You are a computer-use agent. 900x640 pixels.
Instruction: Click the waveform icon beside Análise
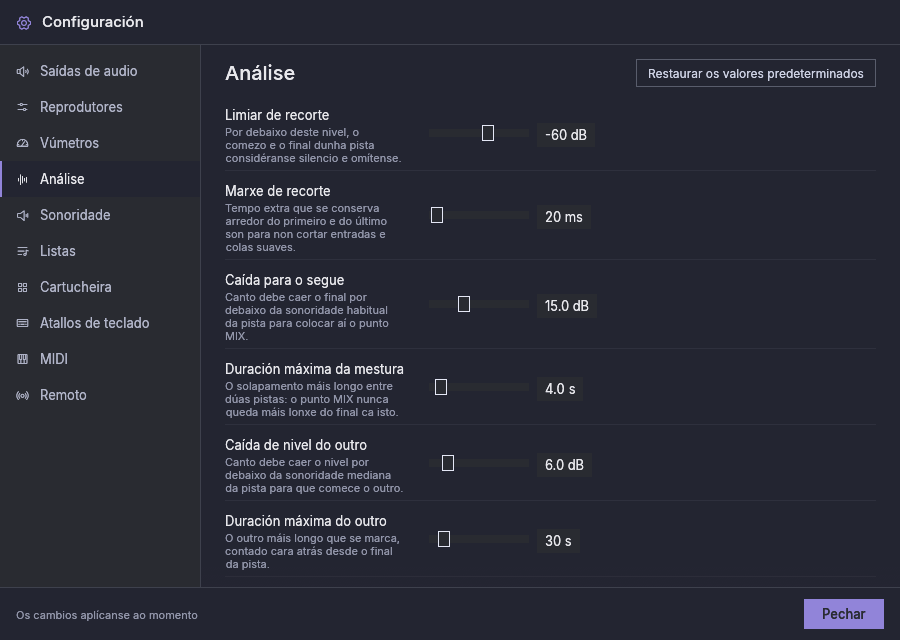(22, 180)
